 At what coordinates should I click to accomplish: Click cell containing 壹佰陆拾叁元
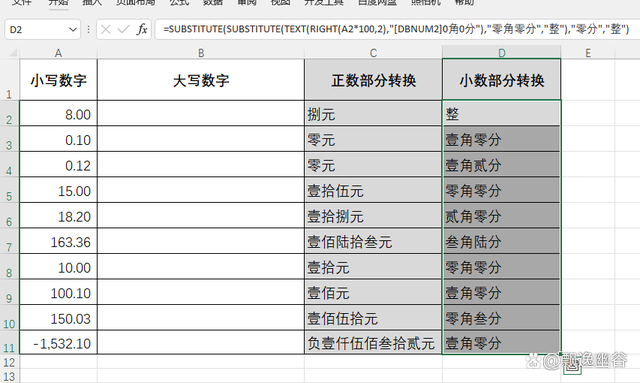pyautogui.click(x=373, y=241)
